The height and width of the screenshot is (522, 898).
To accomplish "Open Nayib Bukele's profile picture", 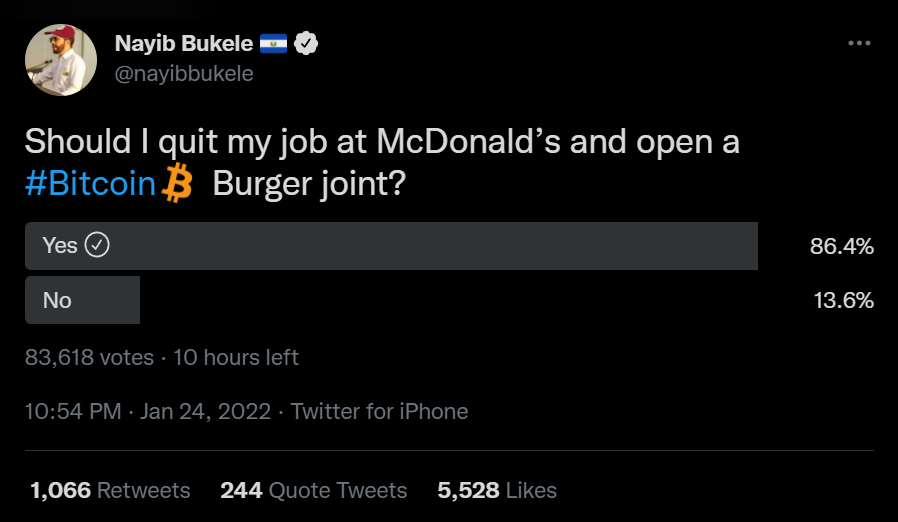I will point(61,60).
